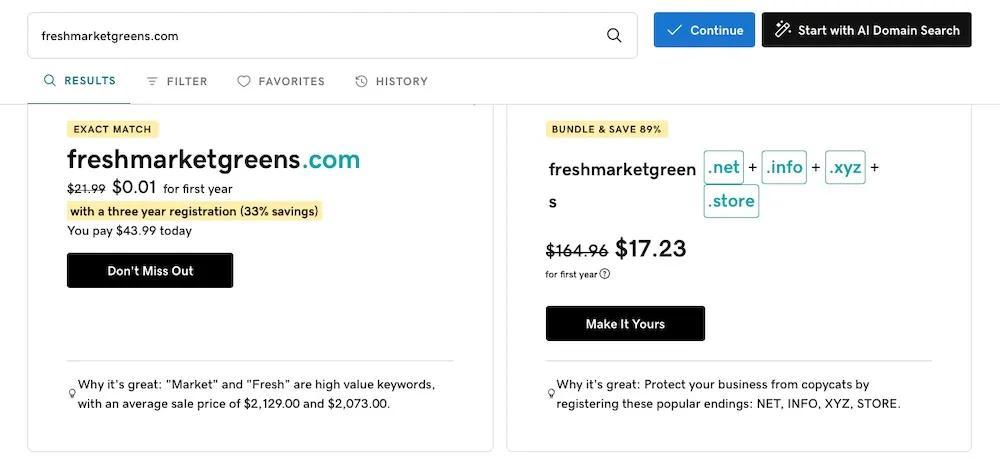Click the Results magnifier icon
The image size is (1000, 461).
[x=49, y=81]
